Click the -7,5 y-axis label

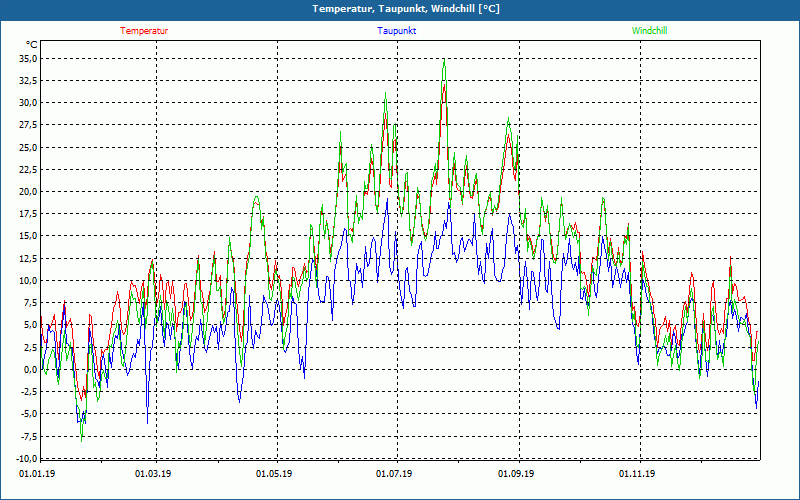(28, 436)
